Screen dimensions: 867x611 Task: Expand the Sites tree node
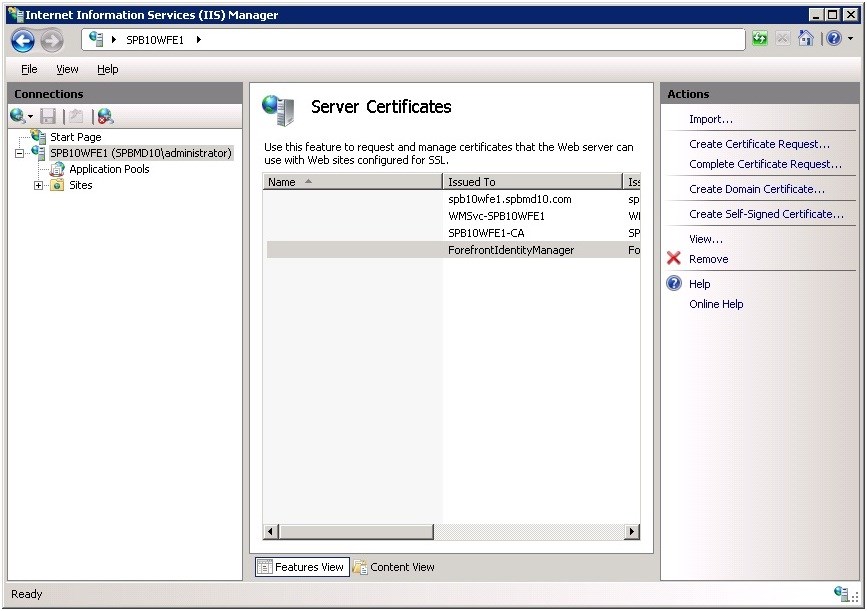pos(39,185)
